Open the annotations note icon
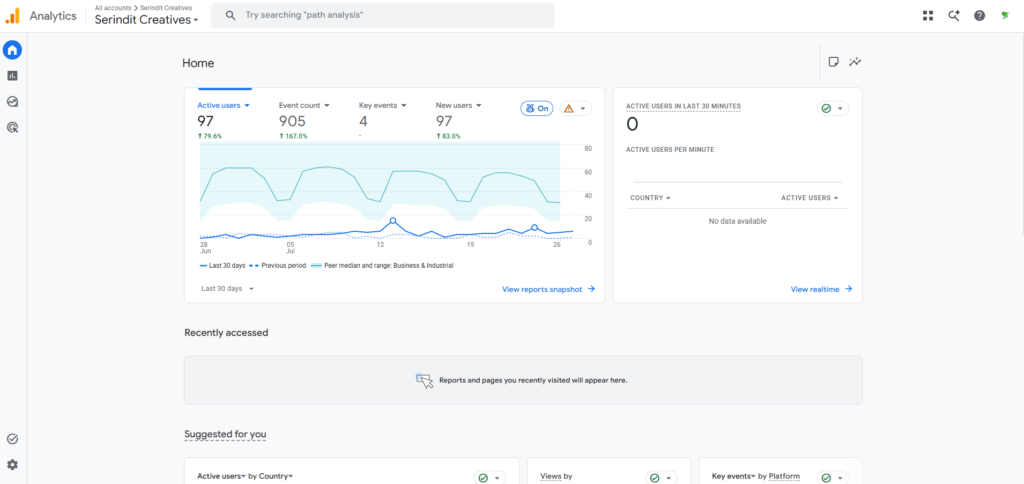This screenshot has height=484, width=1024. tap(833, 62)
